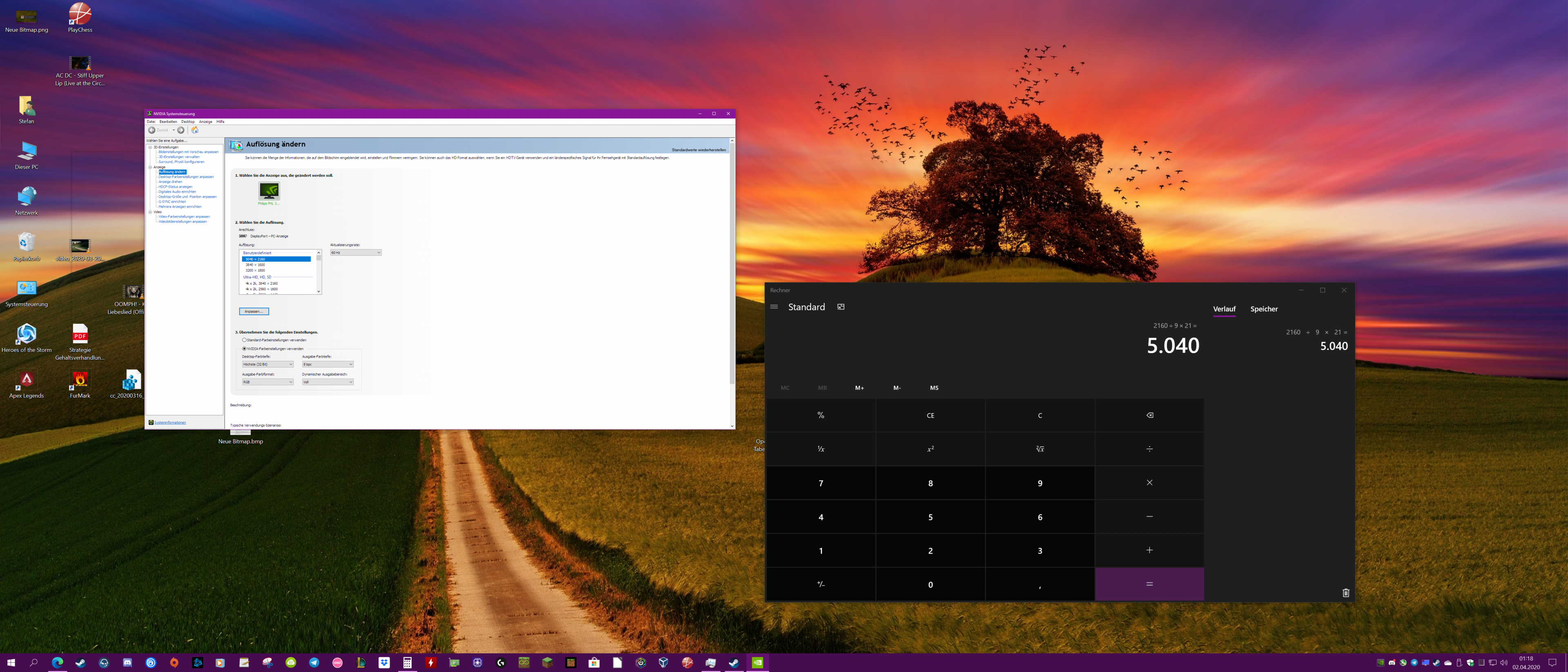Collapse the 3D-Einstellungen tree node
Screen dimensions: 1568x672
[150, 147]
